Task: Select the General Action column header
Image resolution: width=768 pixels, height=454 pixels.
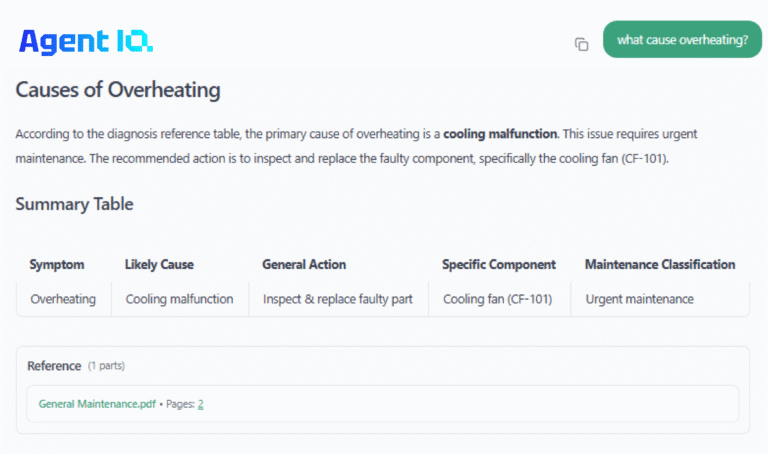Action: click(304, 265)
